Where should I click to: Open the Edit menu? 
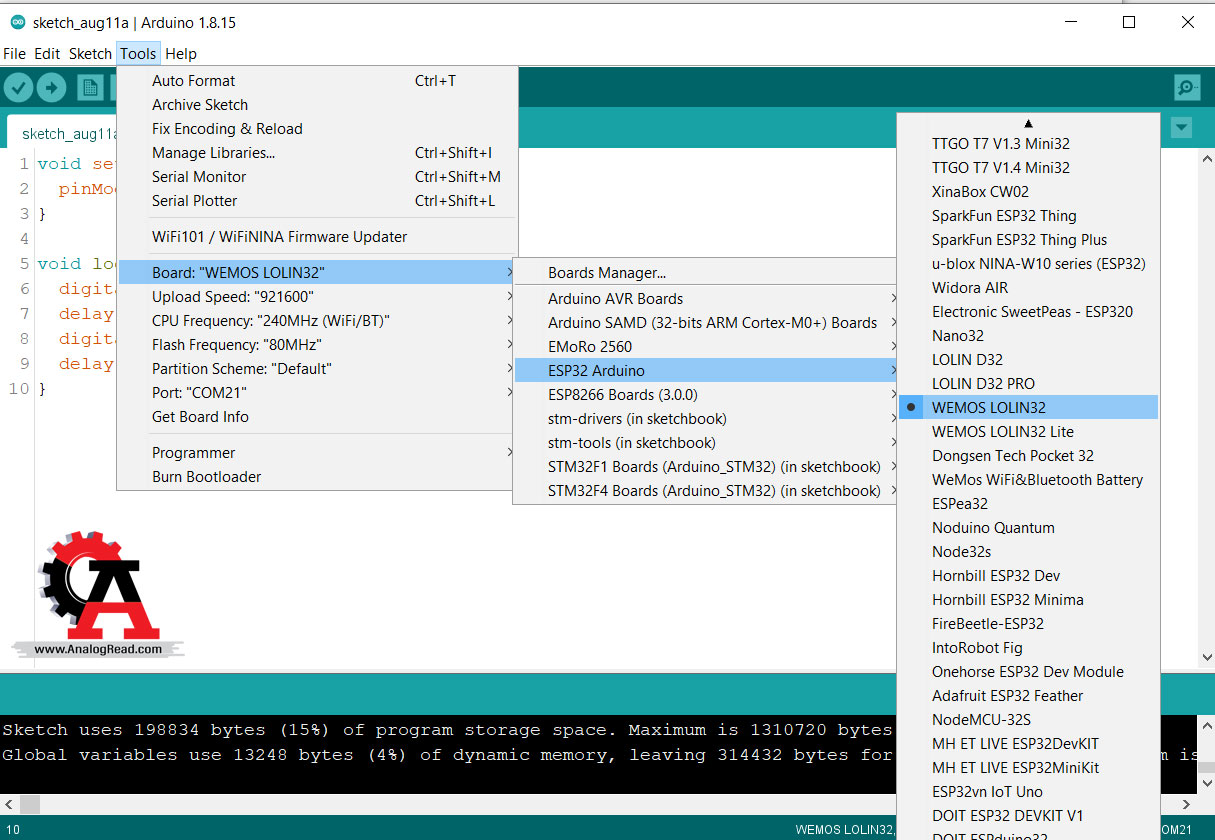[x=47, y=54]
